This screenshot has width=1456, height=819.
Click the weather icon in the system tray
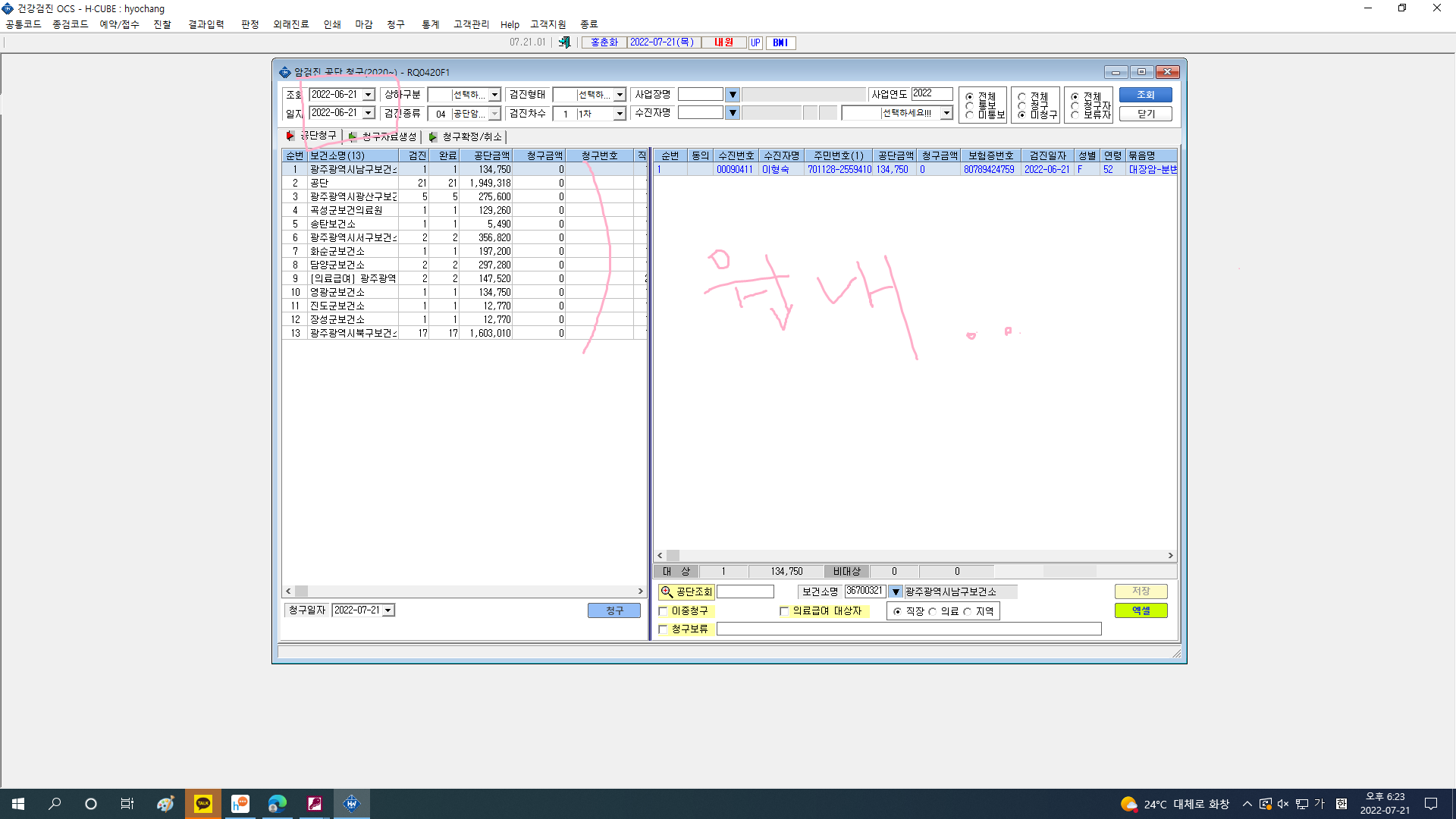(1128, 804)
